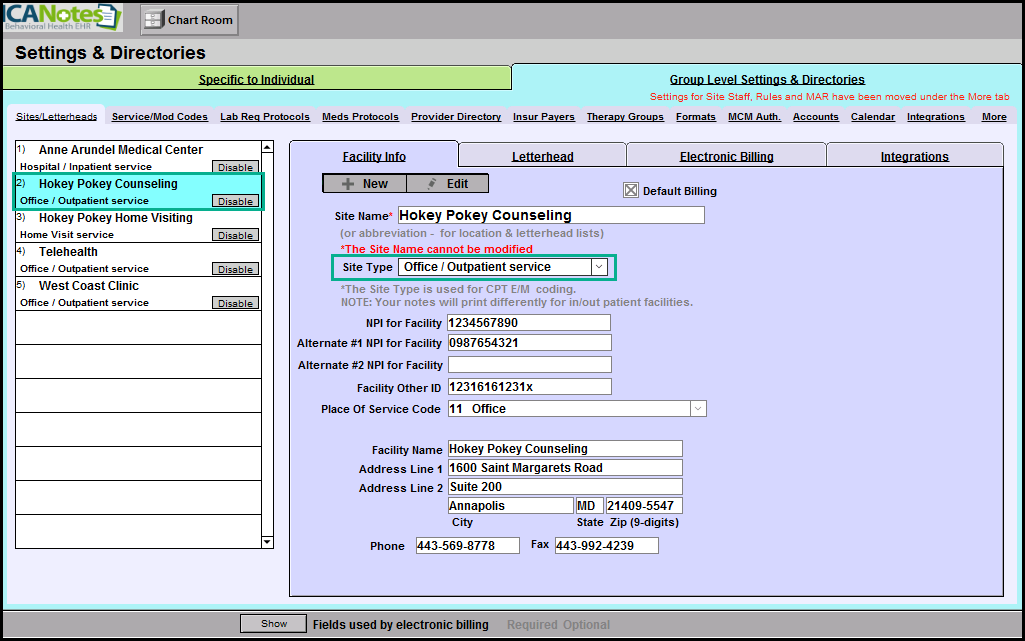The image size is (1025, 641).
Task: Select the Specific to Individual tab
Action: [256, 80]
